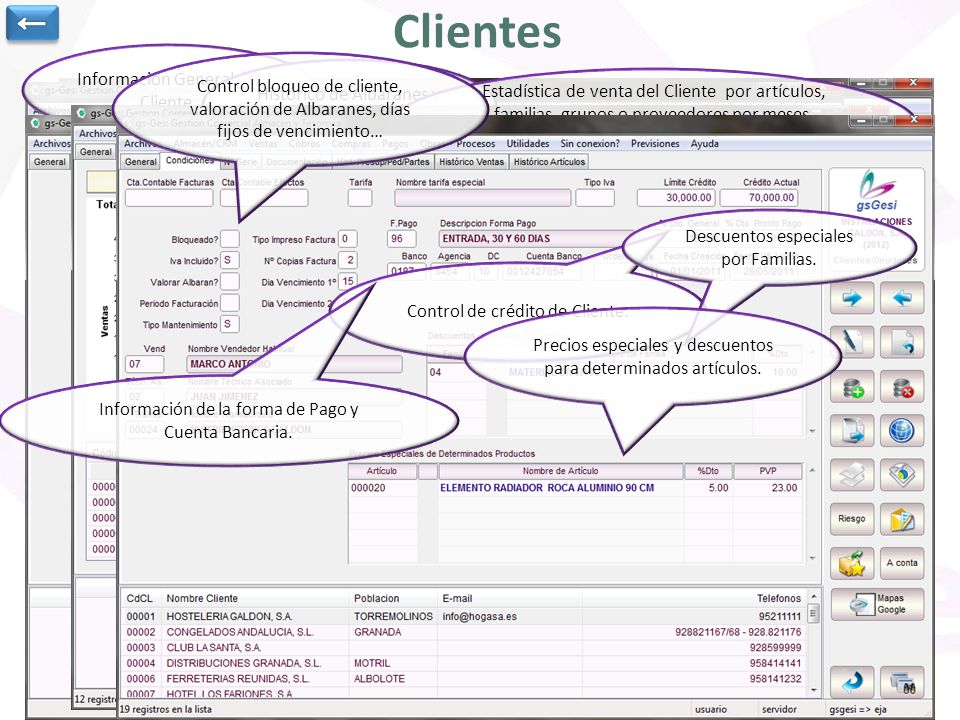Click the Periodo Facturación field box
960x720 pixels.
tap(230, 303)
